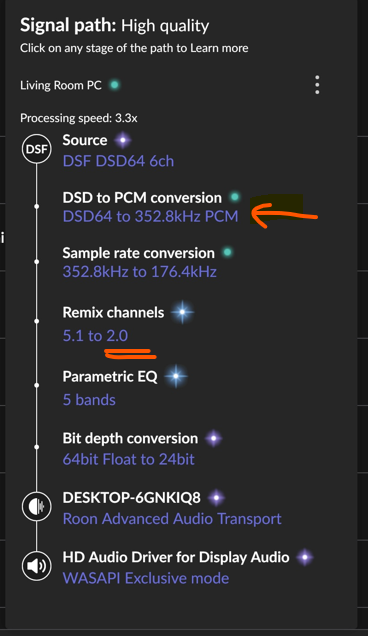This screenshot has width=368, height=636.
Task: Open the DSF DSD64 6ch source link
Action: pos(118,161)
